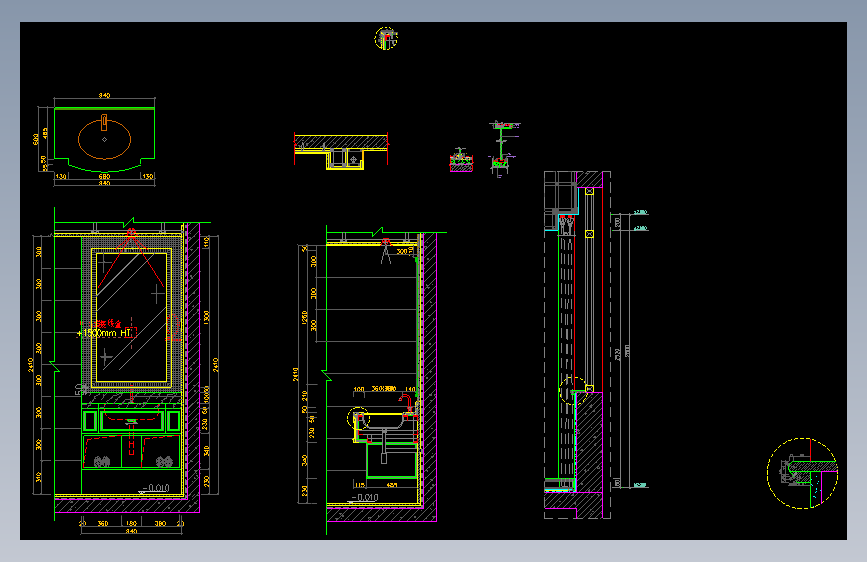Select the orange oval basin in the sink plan
The image size is (867, 562).
[x=105, y=139]
